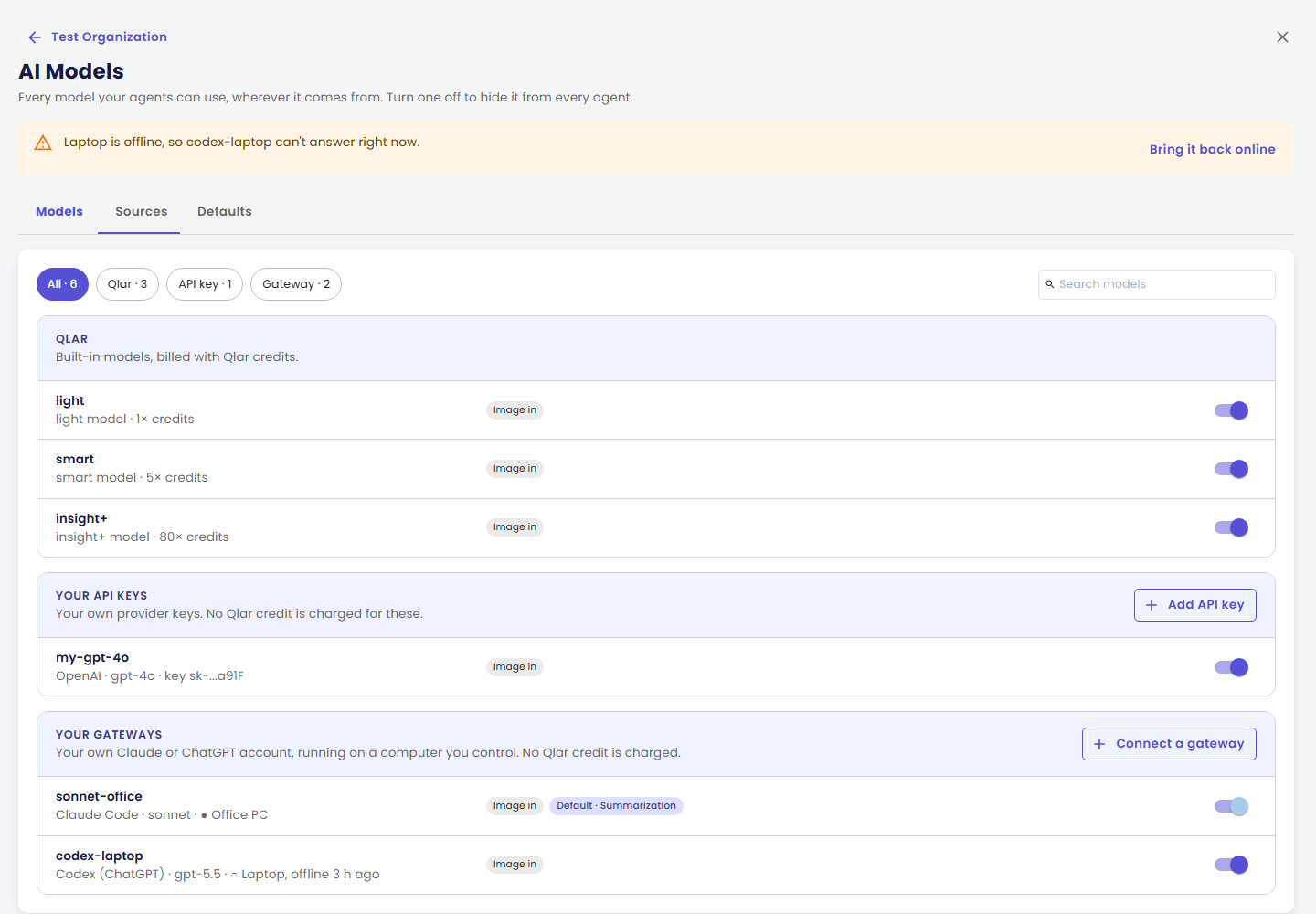This screenshot has width=1316, height=914.
Task: Click Connect a gateway button
Action: pos(1169,744)
